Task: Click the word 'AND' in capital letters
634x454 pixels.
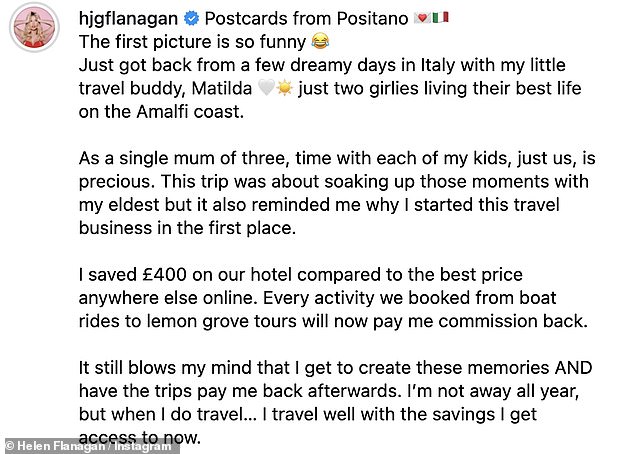Action: 573,368
